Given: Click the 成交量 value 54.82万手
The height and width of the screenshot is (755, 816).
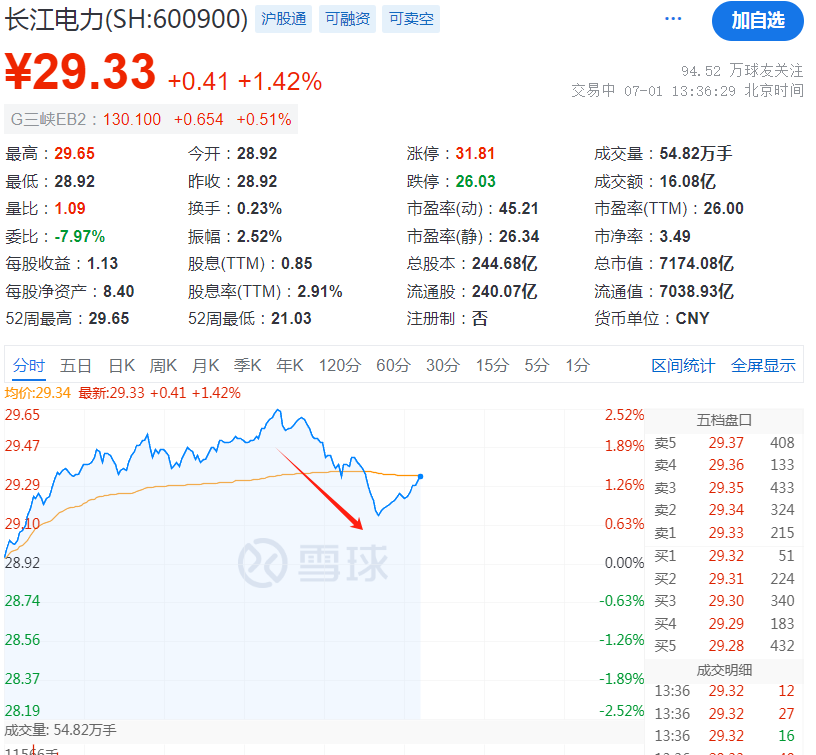Looking at the screenshot, I should click(696, 153).
